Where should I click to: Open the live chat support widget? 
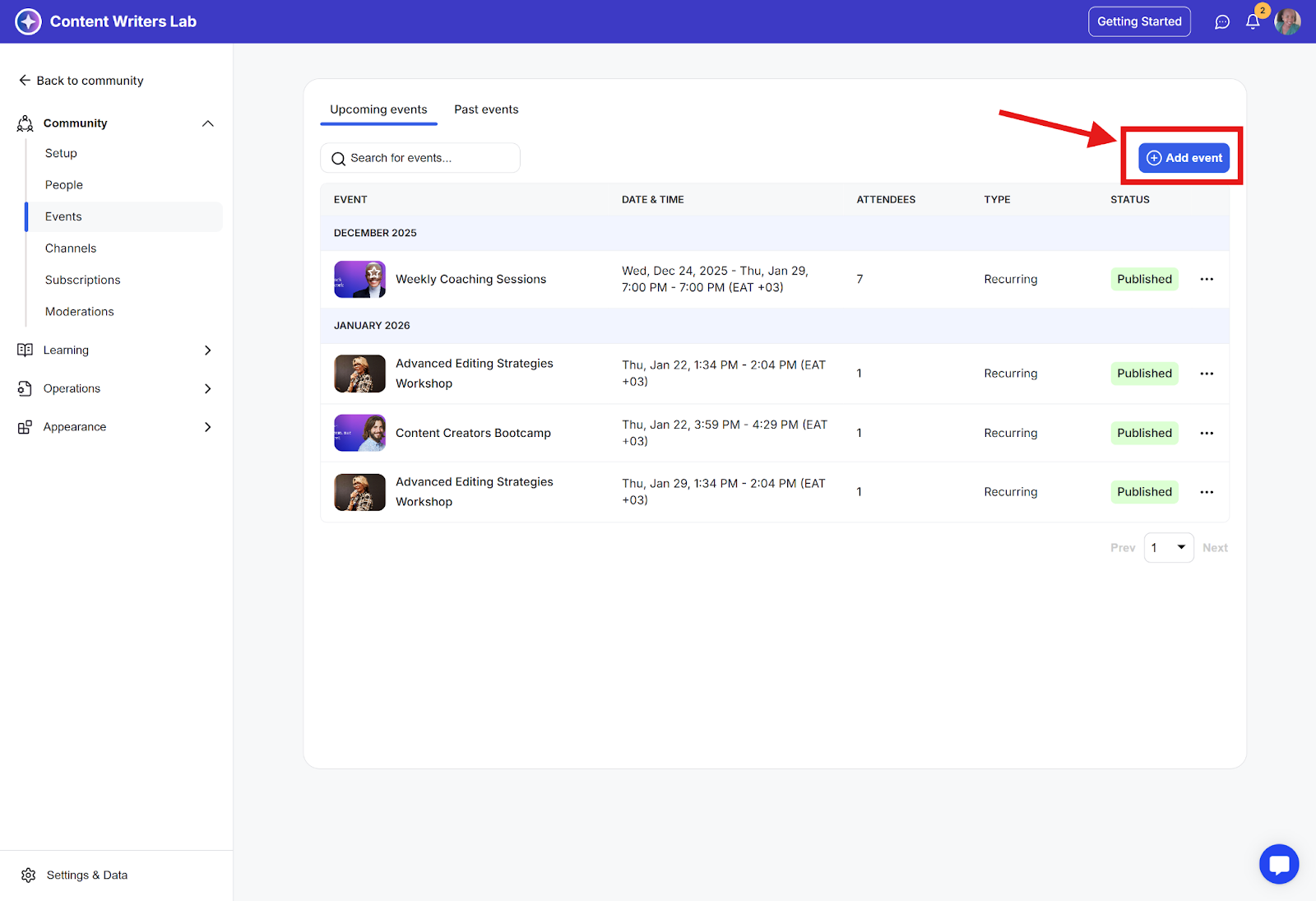tap(1279, 864)
